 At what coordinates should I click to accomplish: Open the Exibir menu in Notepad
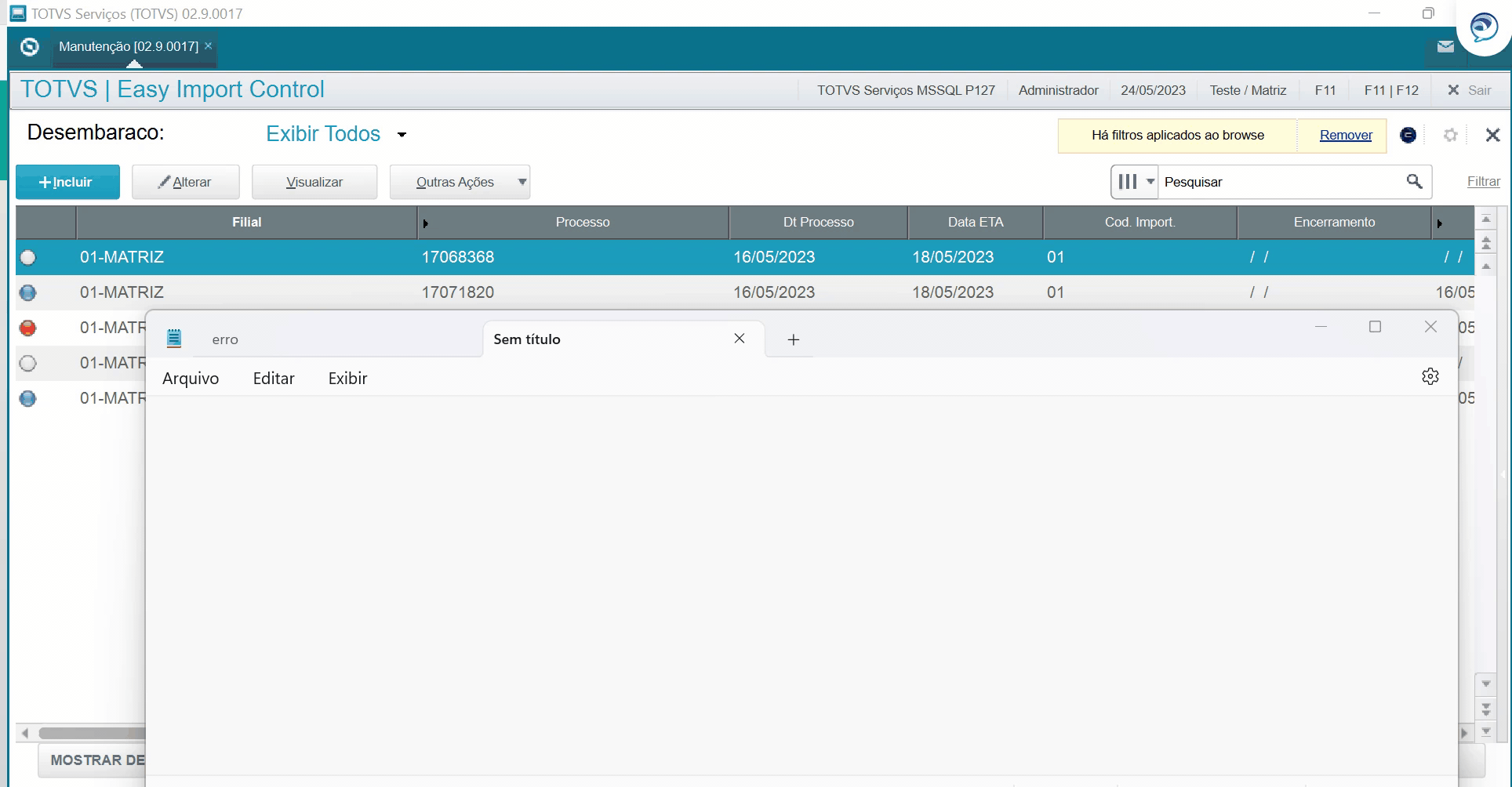click(347, 379)
